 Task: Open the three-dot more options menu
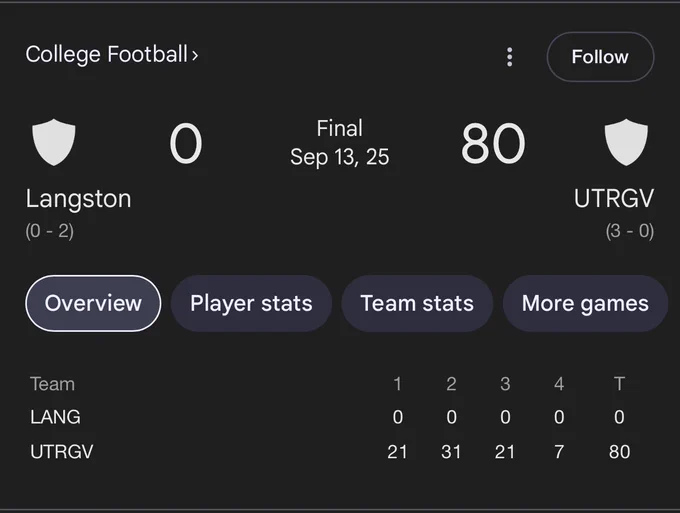[510, 57]
